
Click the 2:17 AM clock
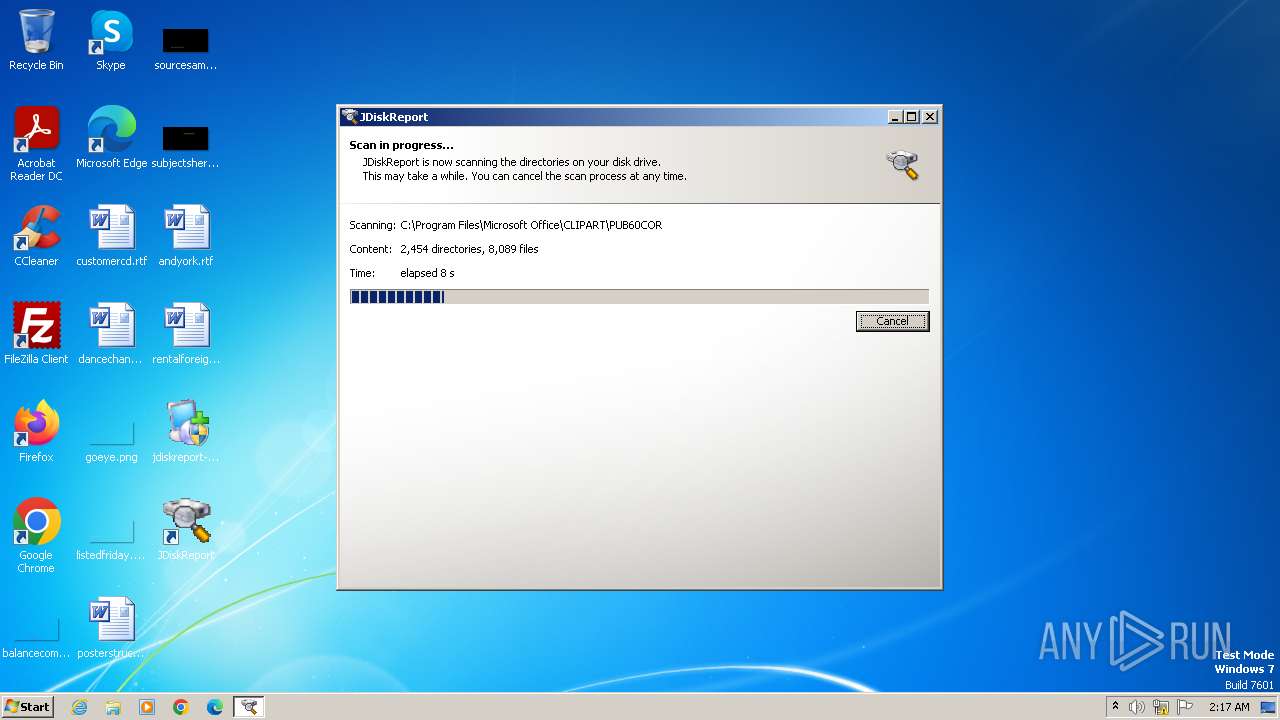[1229, 707]
